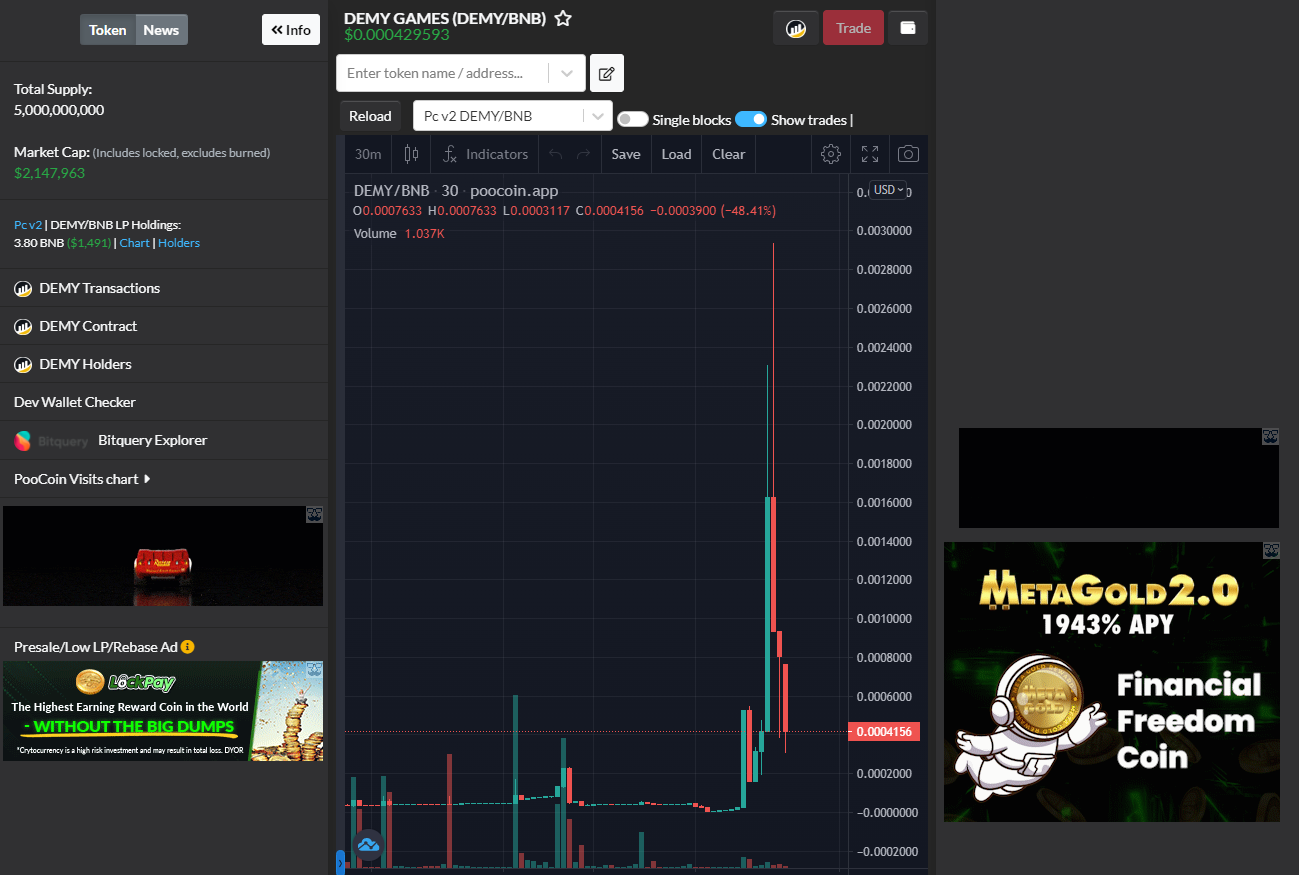This screenshot has height=875, width=1299.
Task: Change the 30m chart interval
Action: pos(369,154)
